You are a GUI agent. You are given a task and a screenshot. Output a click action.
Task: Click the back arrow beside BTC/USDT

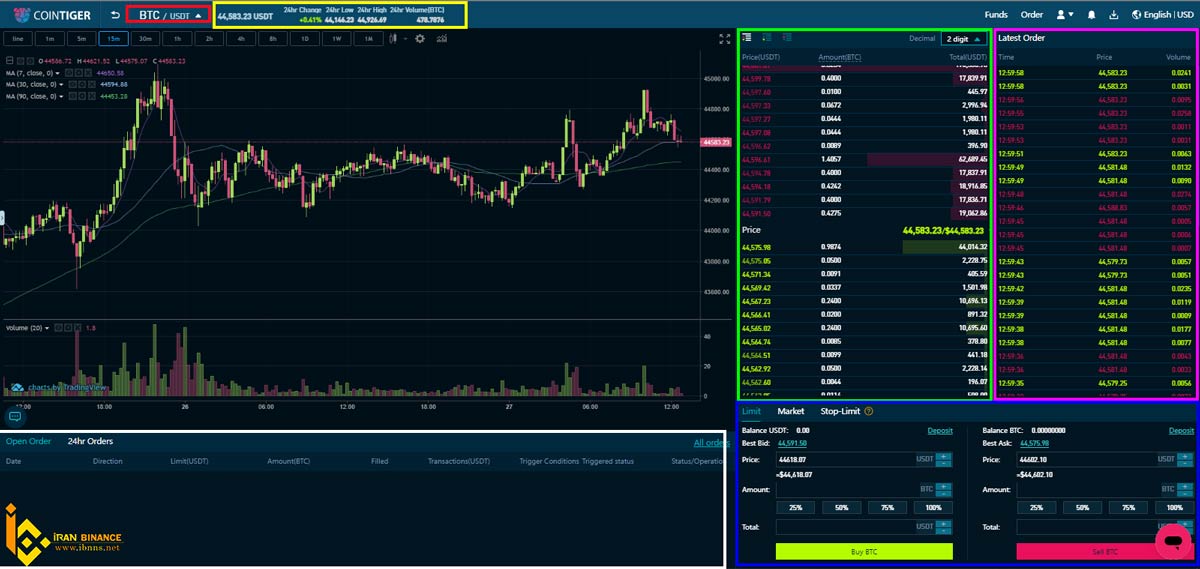coord(115,15)
